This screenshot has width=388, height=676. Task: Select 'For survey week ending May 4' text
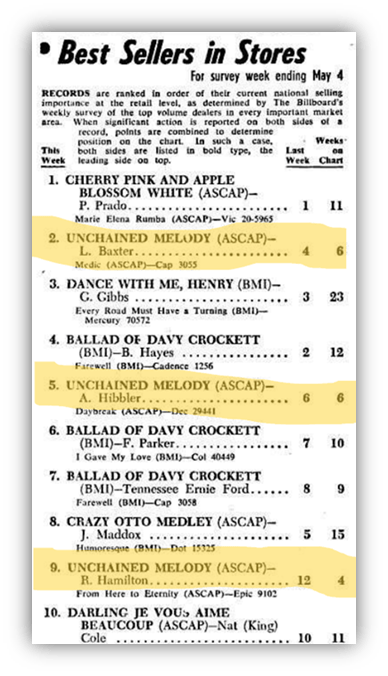point(267,75)
